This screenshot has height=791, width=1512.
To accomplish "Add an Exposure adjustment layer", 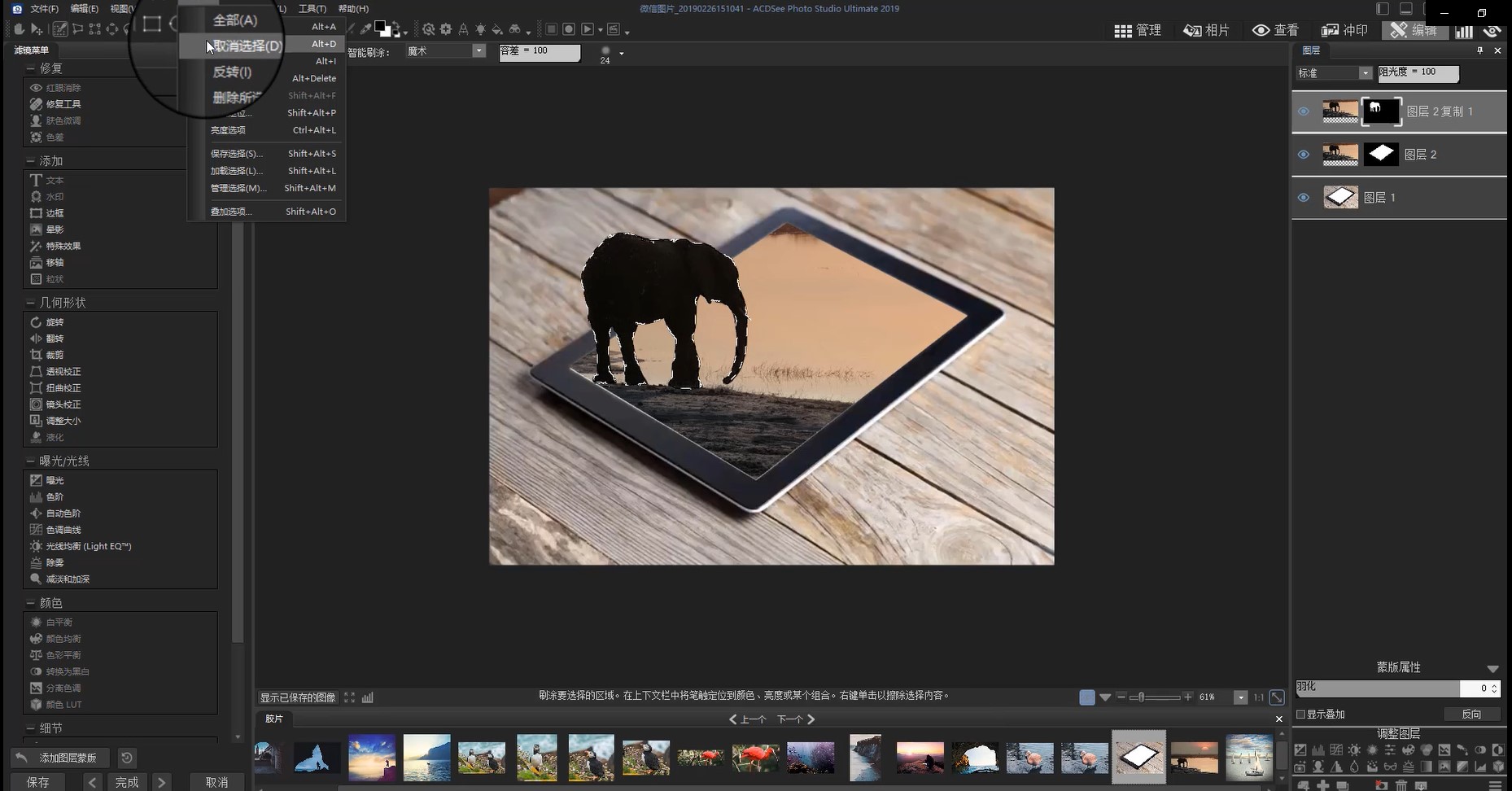I will point(1300,749).
